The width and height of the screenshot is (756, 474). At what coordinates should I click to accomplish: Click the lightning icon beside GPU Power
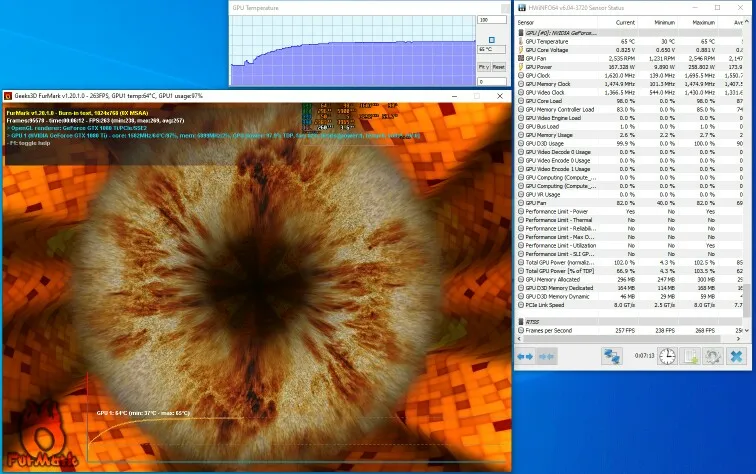[x=521, y=67]
